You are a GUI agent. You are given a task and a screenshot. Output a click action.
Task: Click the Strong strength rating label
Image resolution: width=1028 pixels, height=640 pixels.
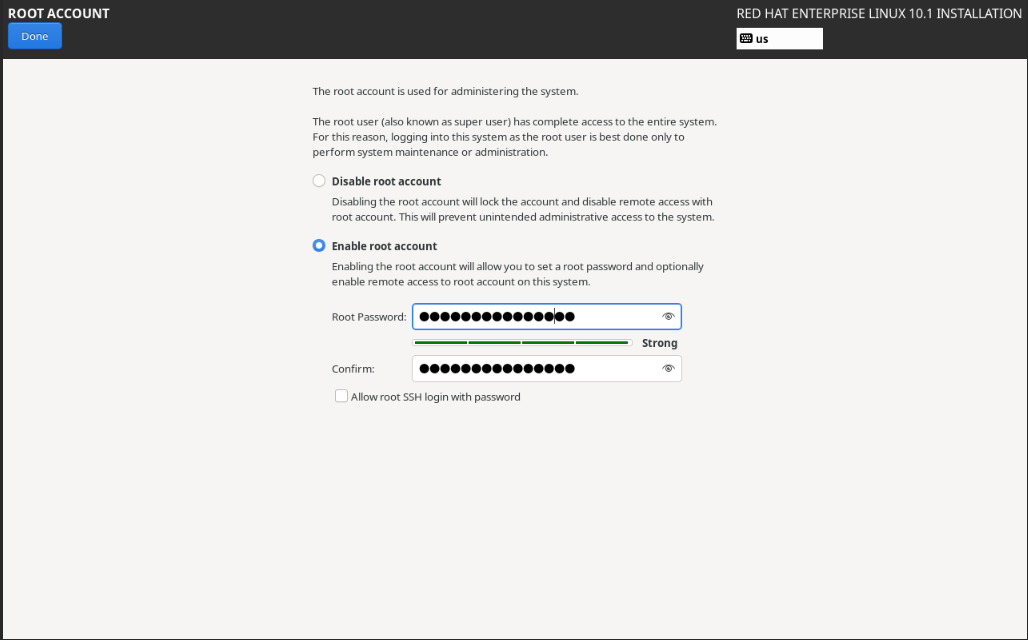click(659, 342)
